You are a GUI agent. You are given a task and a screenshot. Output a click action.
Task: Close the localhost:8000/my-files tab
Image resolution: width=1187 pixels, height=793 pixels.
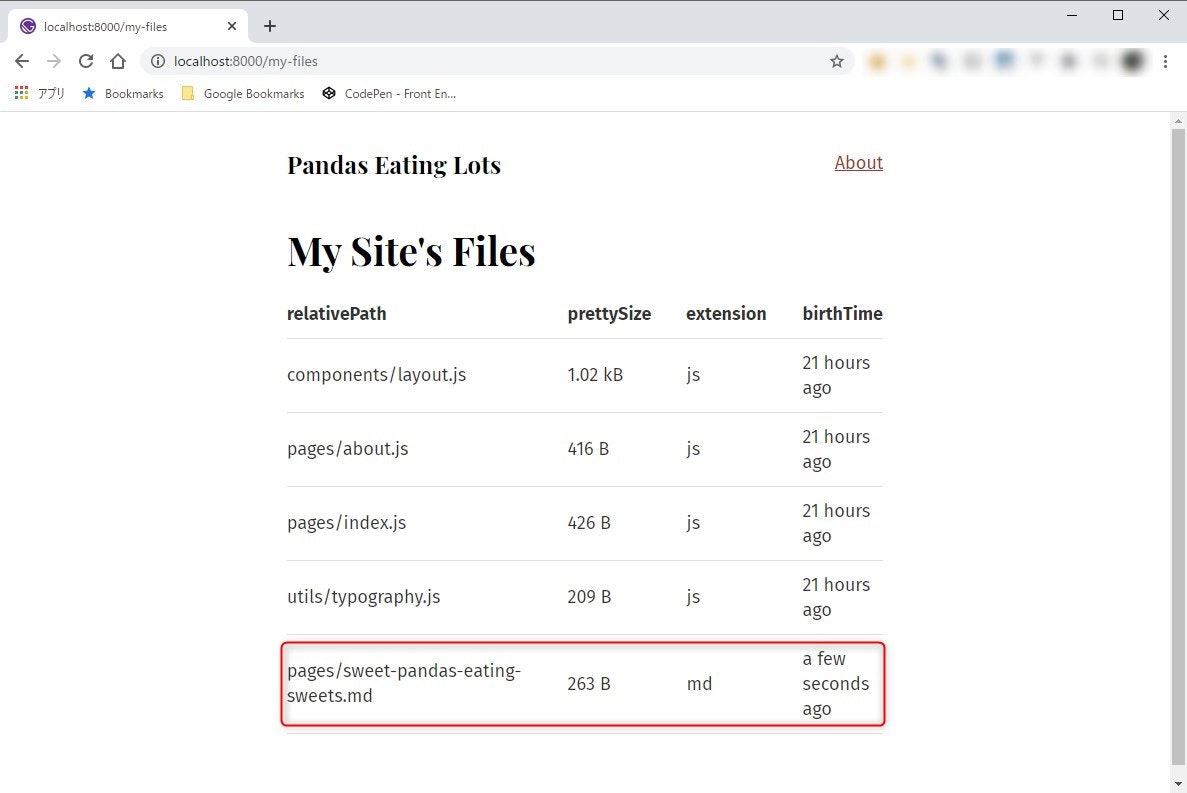tap(232, 26)
